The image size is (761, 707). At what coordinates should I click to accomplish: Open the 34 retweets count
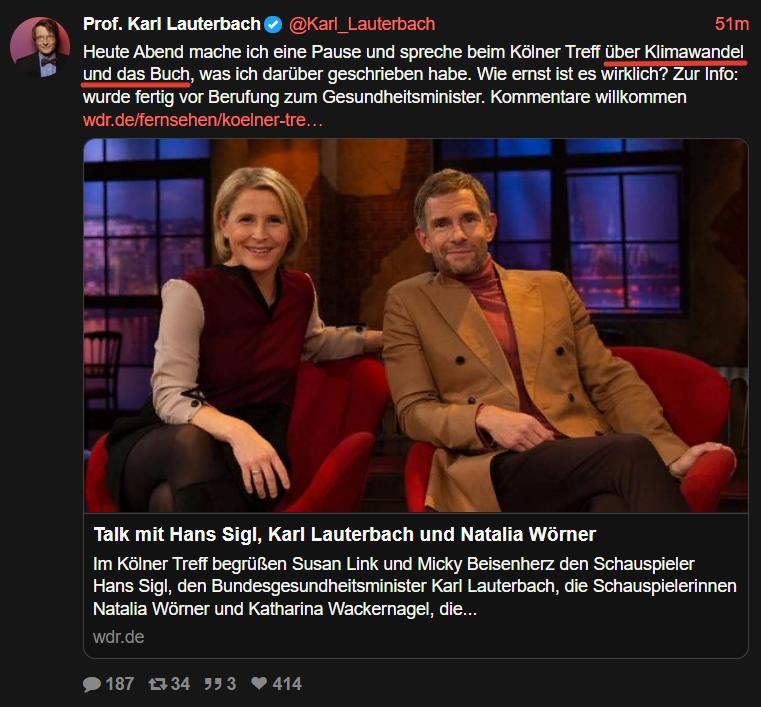[x=180, y=684]
